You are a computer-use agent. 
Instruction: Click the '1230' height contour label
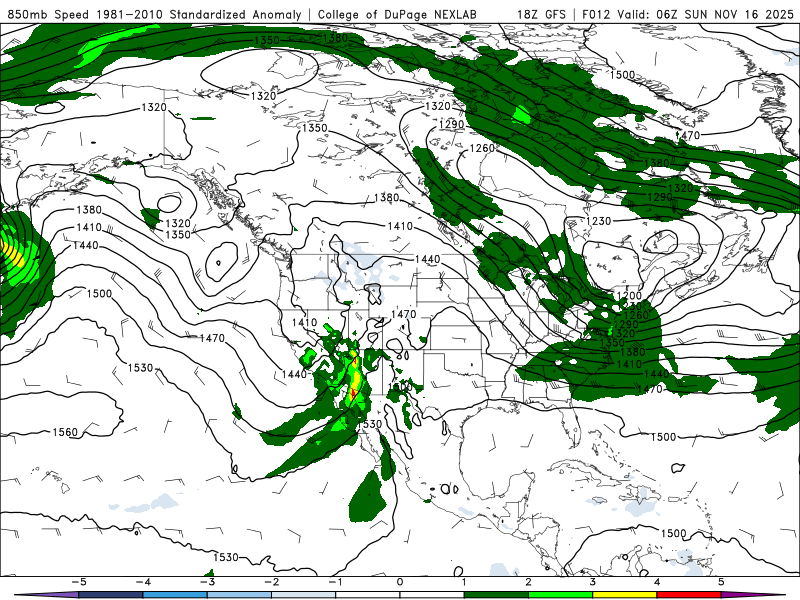pyautogui.click(x=598, y=221)
